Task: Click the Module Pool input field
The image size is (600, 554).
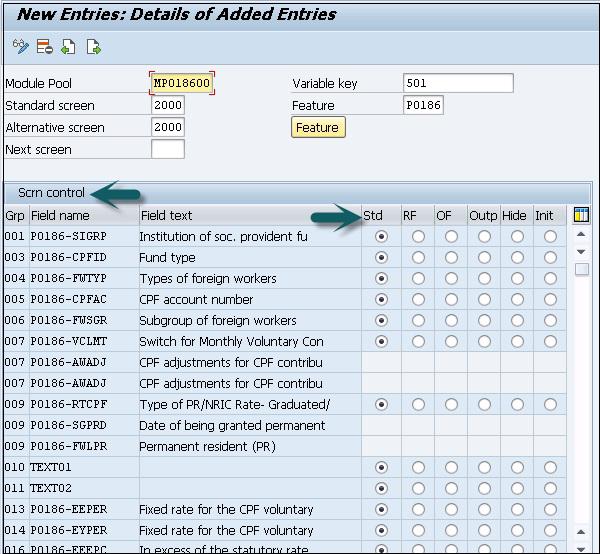Action: pos(184,83)
